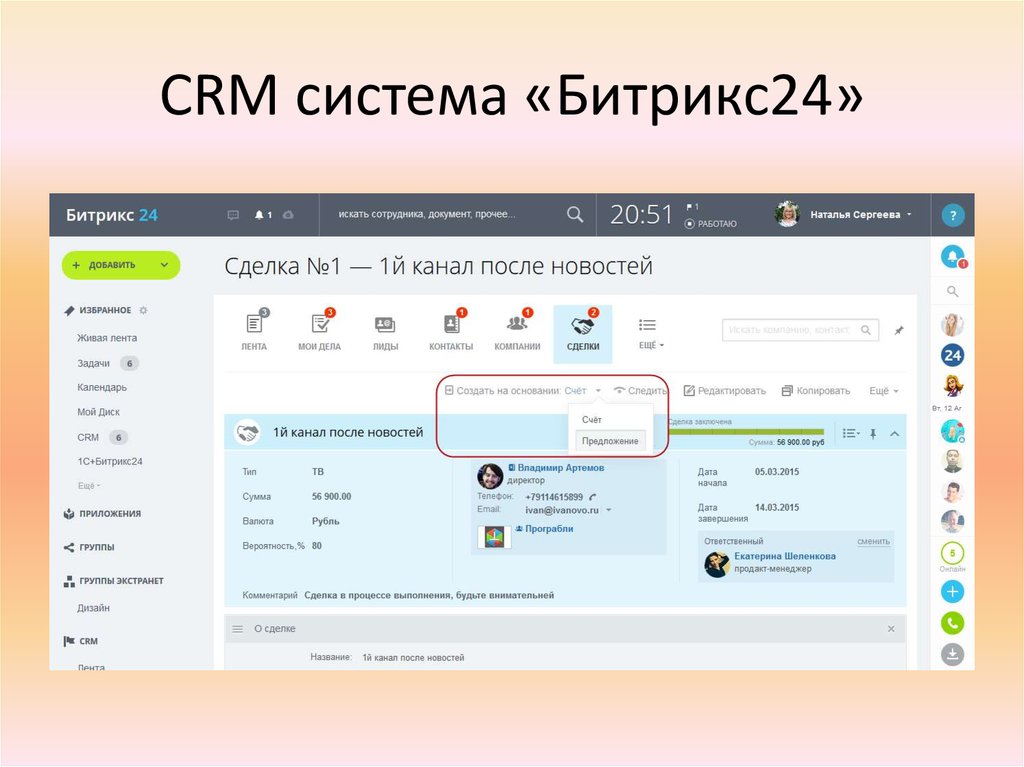
Task: Open the notifications bell showing 1
Action: [263, 214]
